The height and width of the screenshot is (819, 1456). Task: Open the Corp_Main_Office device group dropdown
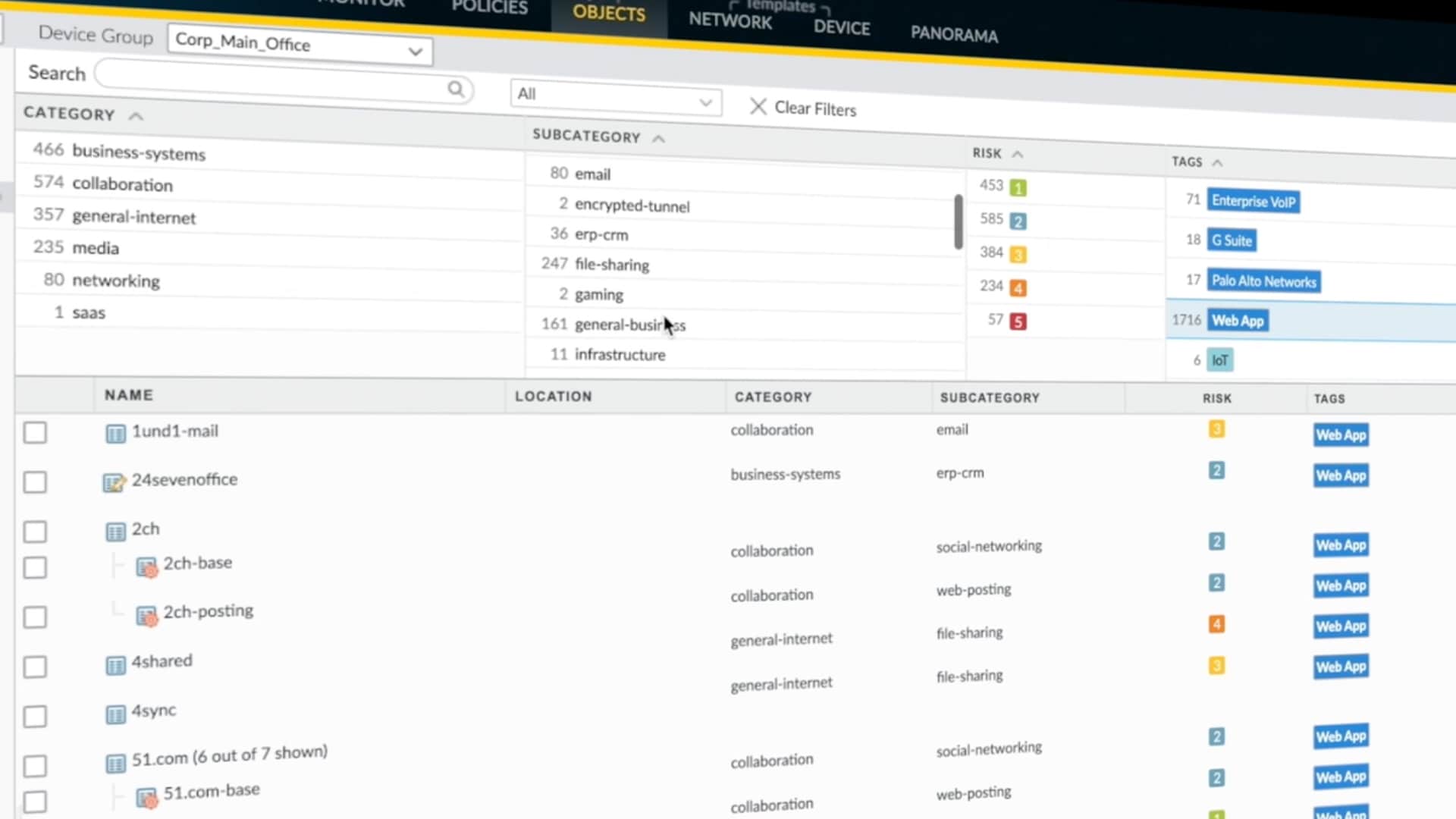pos(414,51)
